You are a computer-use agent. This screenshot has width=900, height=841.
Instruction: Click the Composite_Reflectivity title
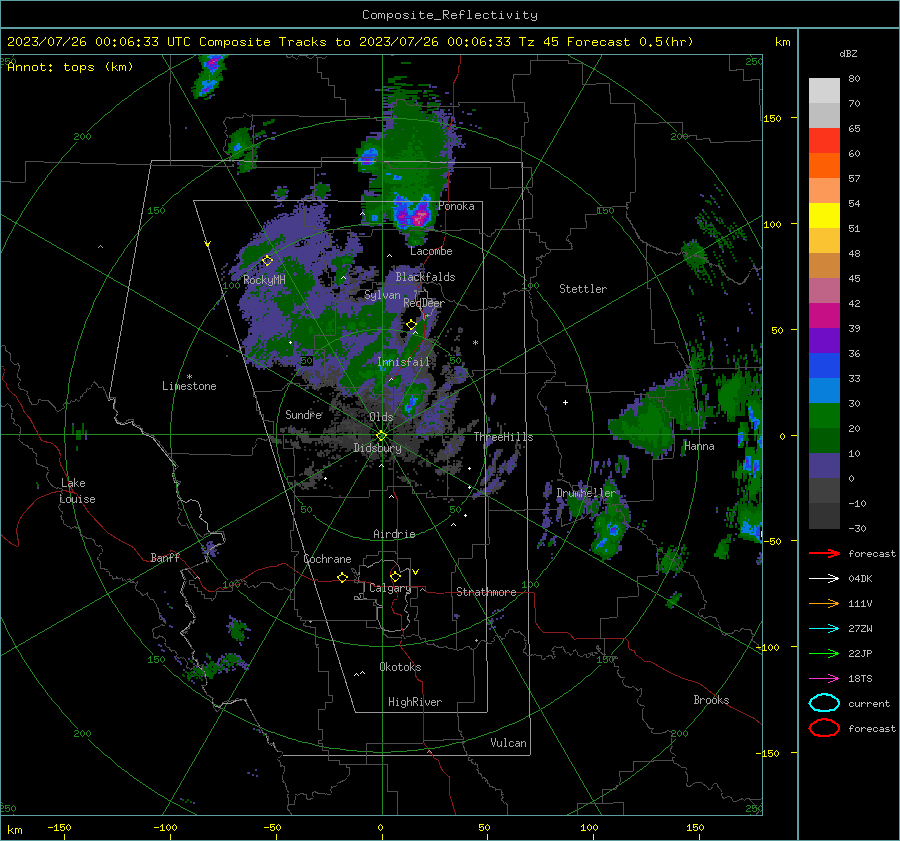click(x=450, y=15)
